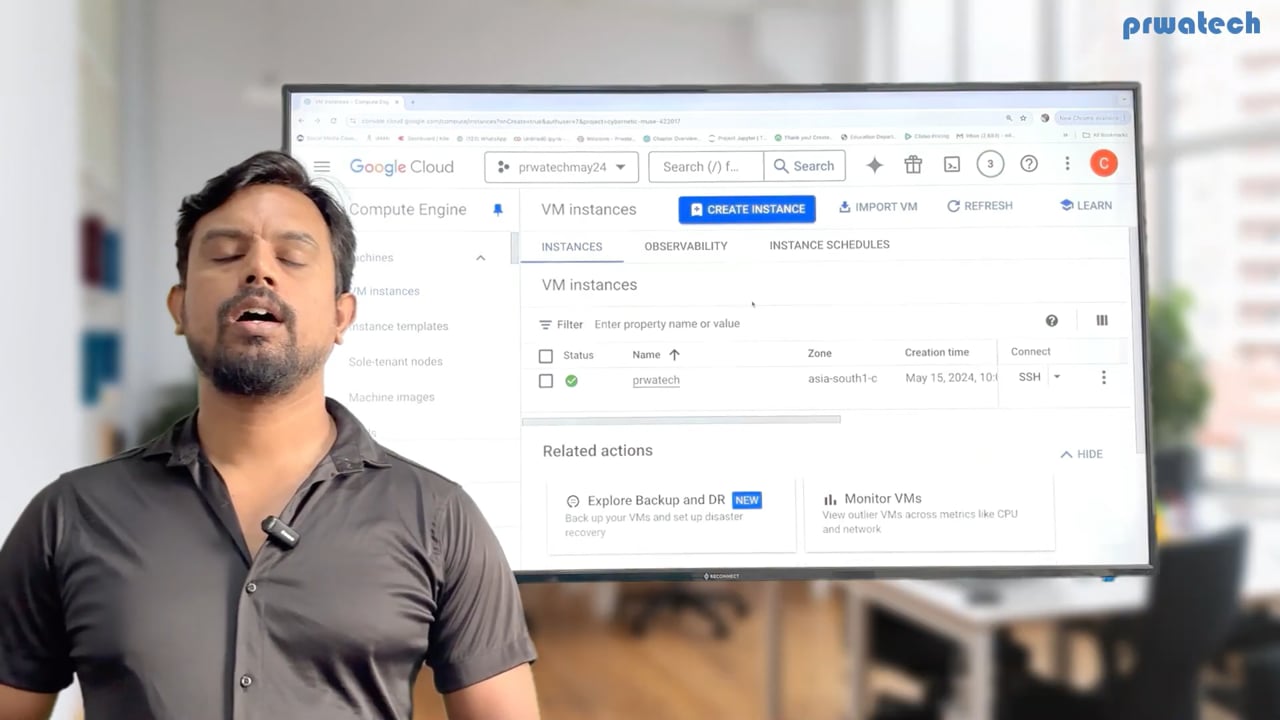1280x720 pixels.
Task: Open the header three-dot settings menu
Action: (x=1067, y=164)
